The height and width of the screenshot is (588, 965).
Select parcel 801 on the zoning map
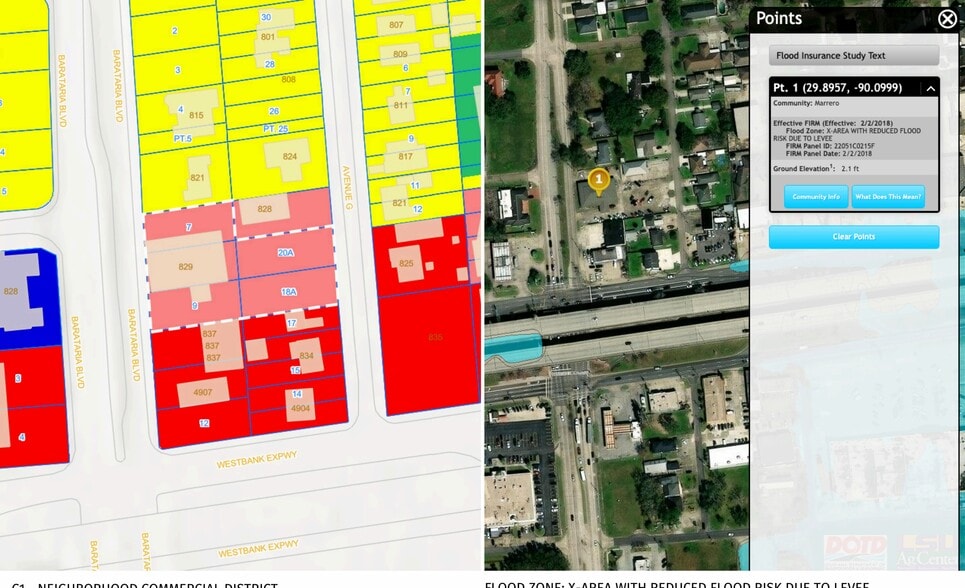[x=268, y=37]
